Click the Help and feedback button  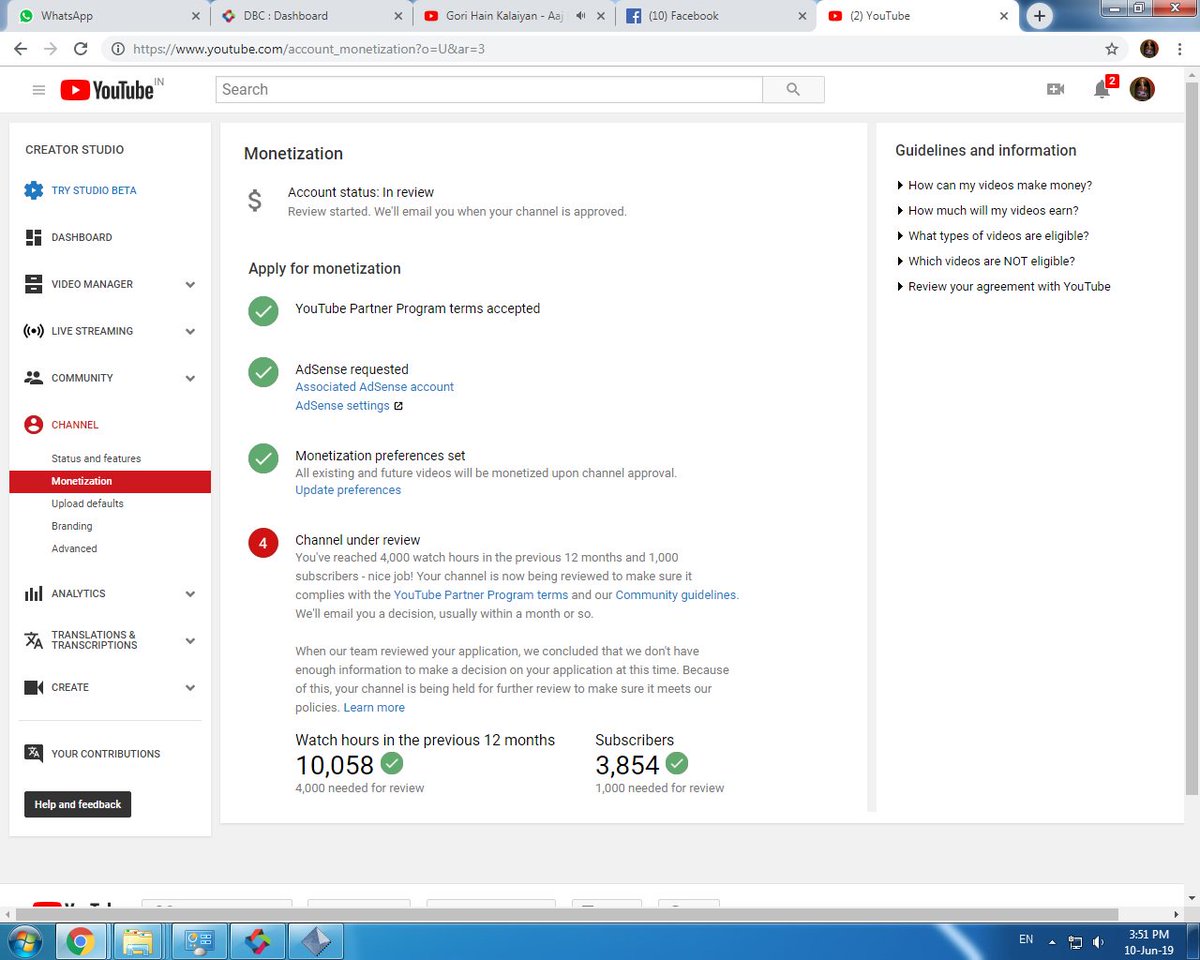pos(78,805)
